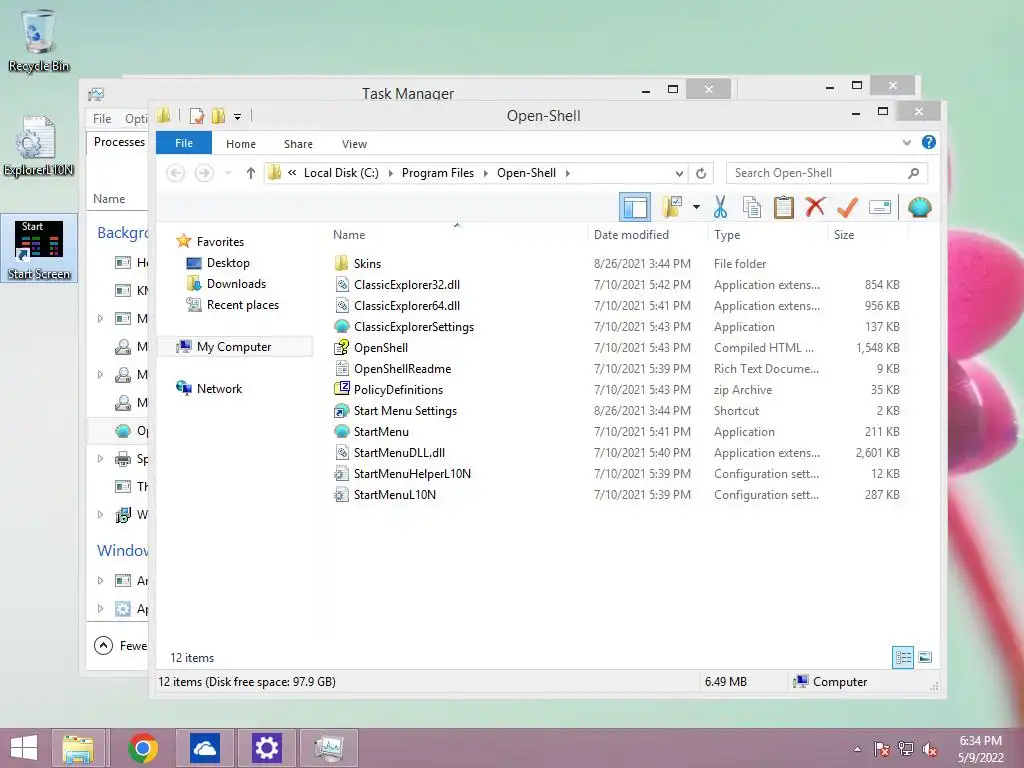
Task: Open the Customize Quick Access Toolbar dropdown
Action: click(238, 117)
